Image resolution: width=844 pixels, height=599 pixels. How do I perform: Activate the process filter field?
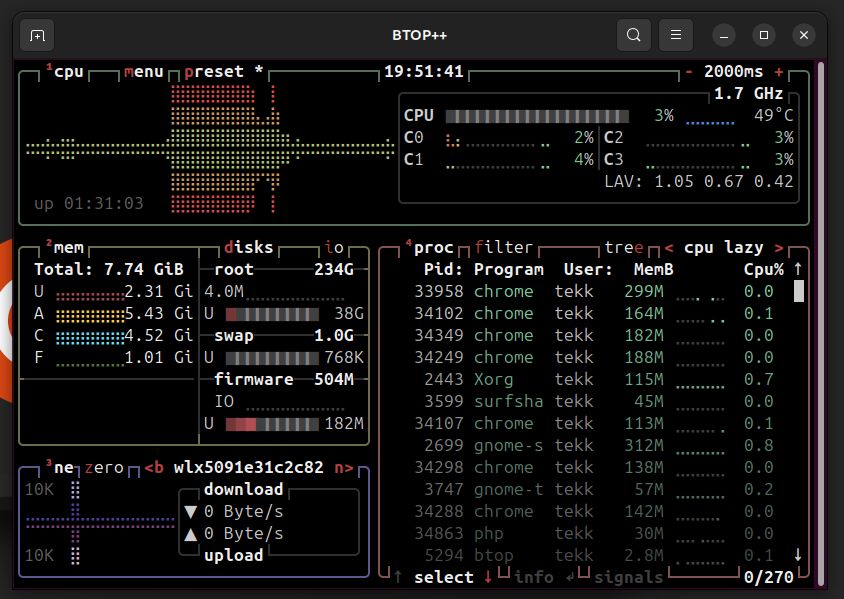click(x=504, y=248)
